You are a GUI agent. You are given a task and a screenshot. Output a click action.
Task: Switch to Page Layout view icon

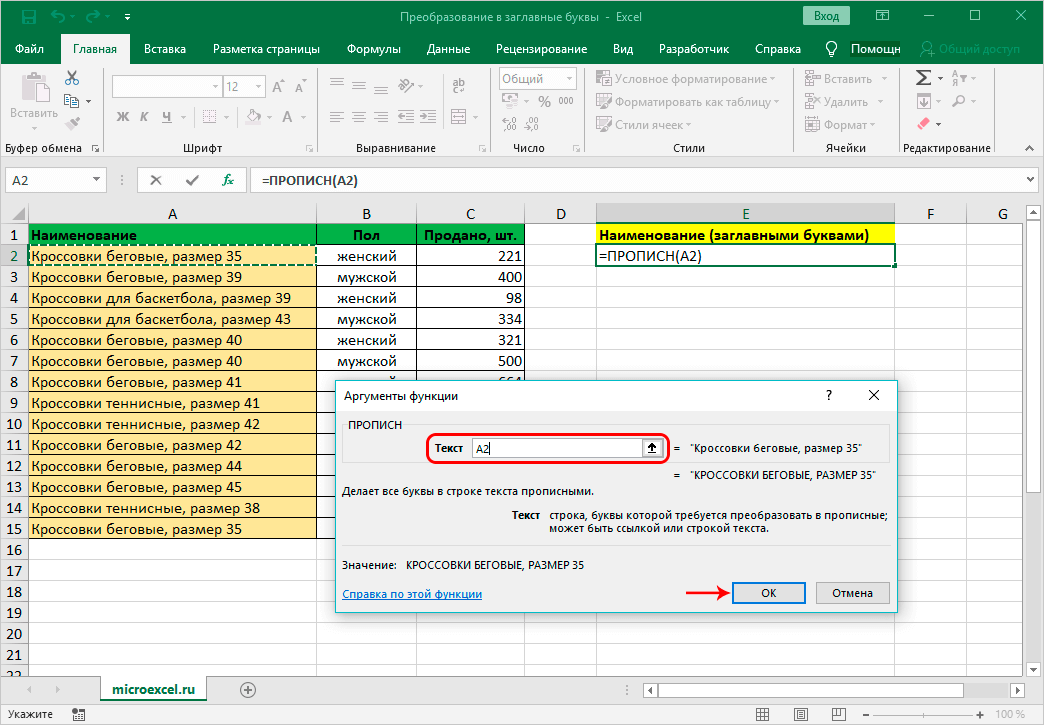tap(801, 714)
